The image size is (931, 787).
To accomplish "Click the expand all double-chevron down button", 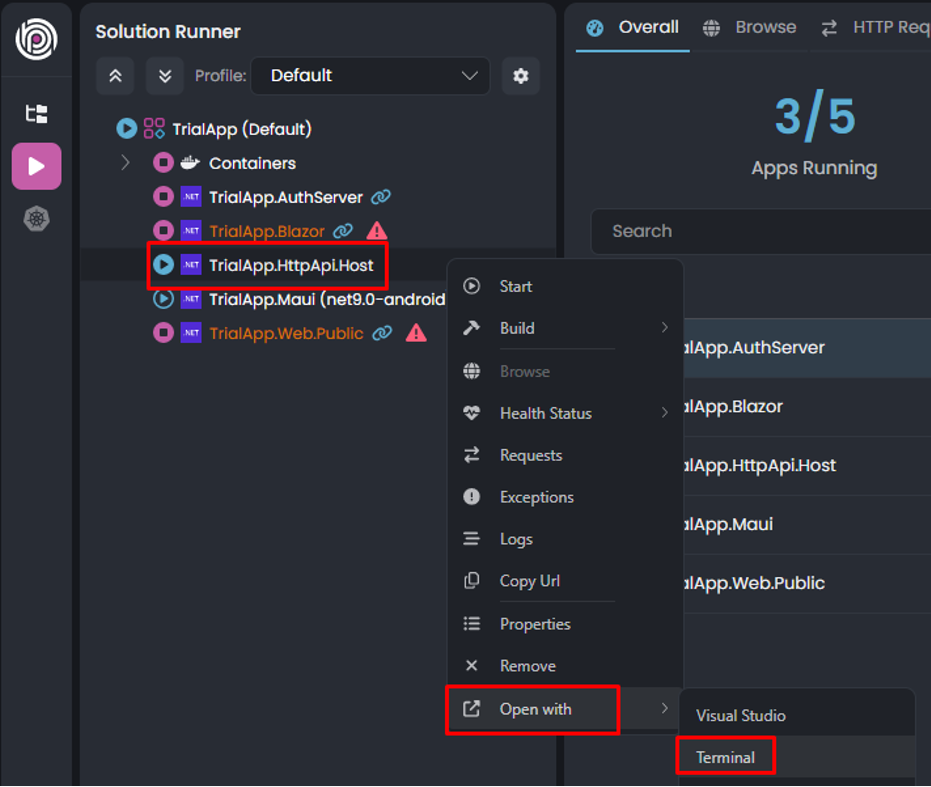I will pos(165,76).
